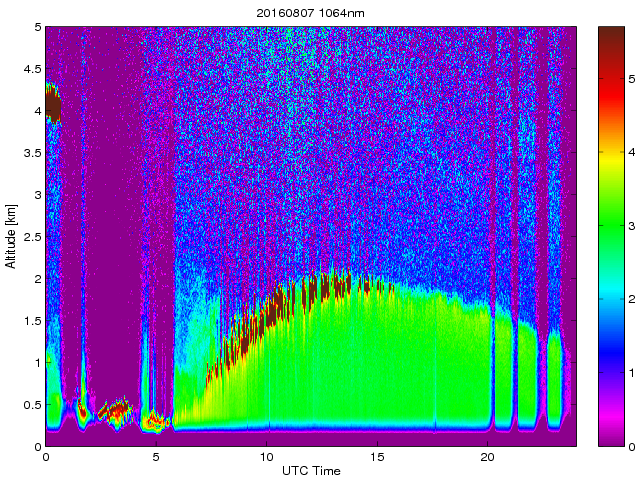Screen dimensions: 640x480
Task: Click the x-axis tick label "10"
Action: [x=266, y=456]
